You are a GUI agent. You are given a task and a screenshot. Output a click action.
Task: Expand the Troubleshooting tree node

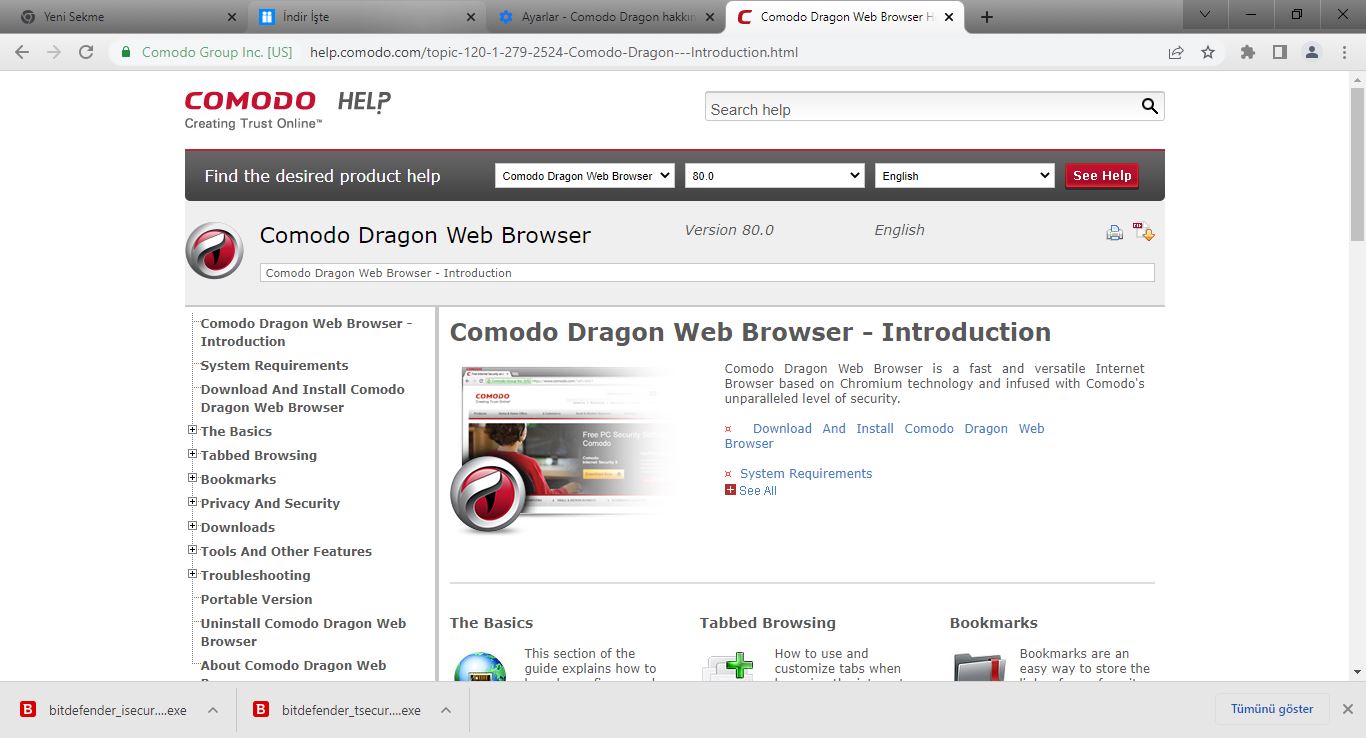192,574
